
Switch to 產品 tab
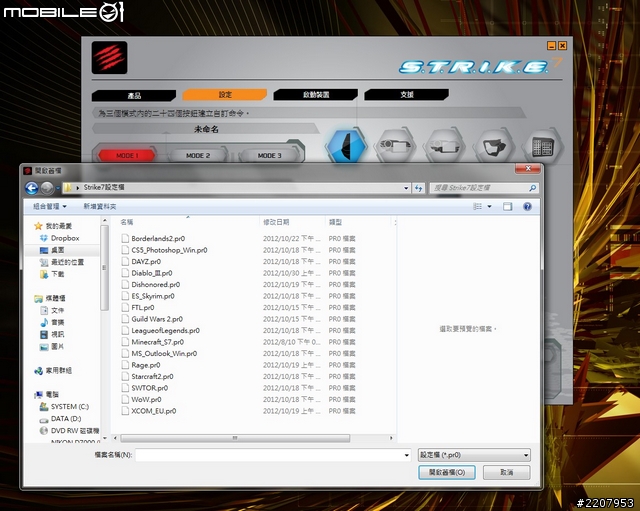pos(134,96)
